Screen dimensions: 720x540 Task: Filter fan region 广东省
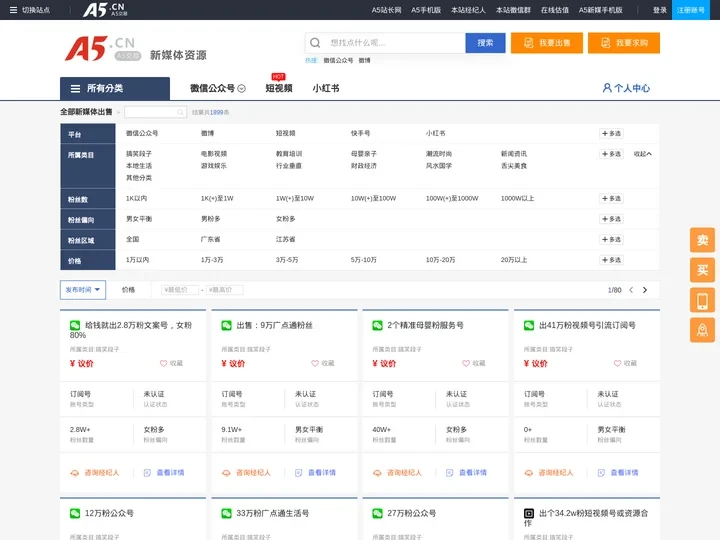211,239
